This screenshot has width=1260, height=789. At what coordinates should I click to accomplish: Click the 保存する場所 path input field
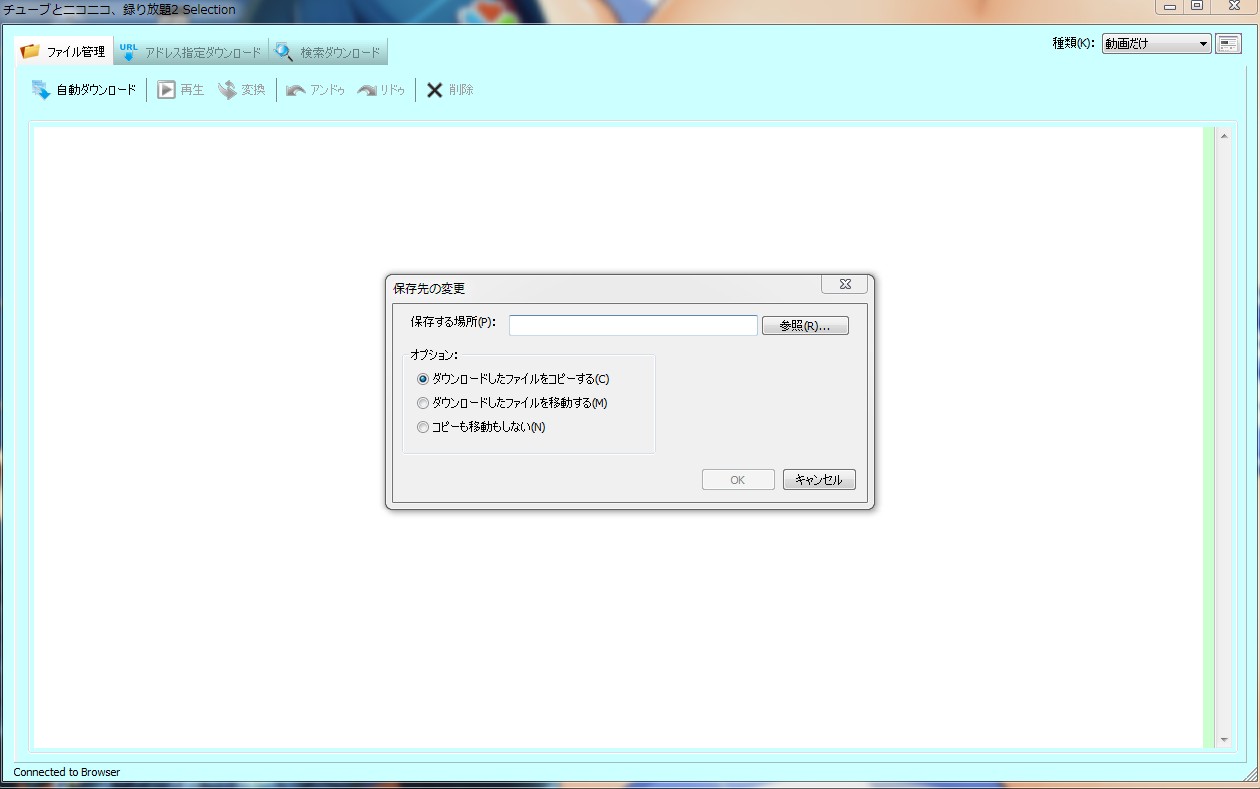pyautogui.click(x=633, y=325)
